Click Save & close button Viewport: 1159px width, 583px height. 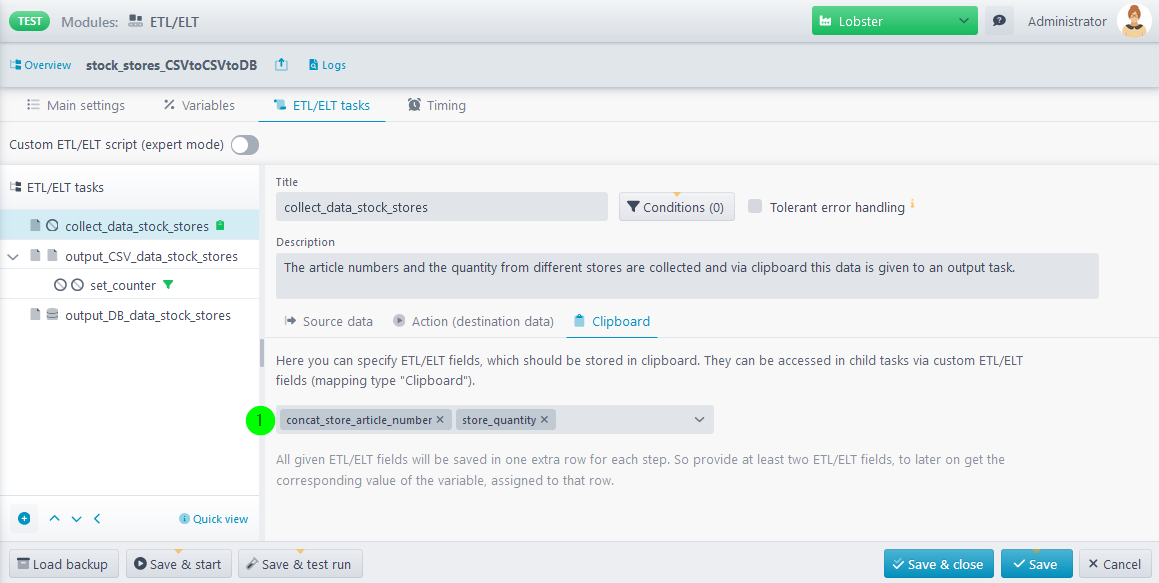pos(939,564)
